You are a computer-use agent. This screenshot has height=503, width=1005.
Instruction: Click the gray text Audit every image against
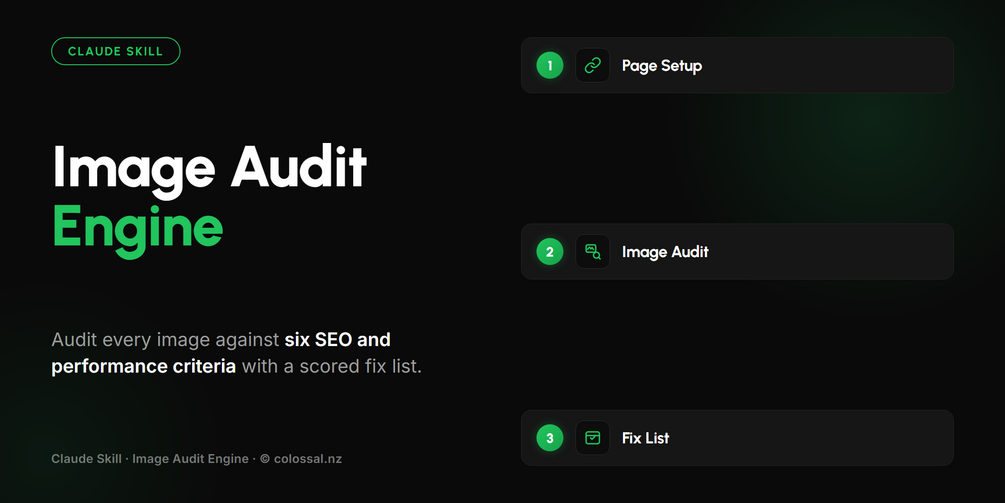click(165, 340)
